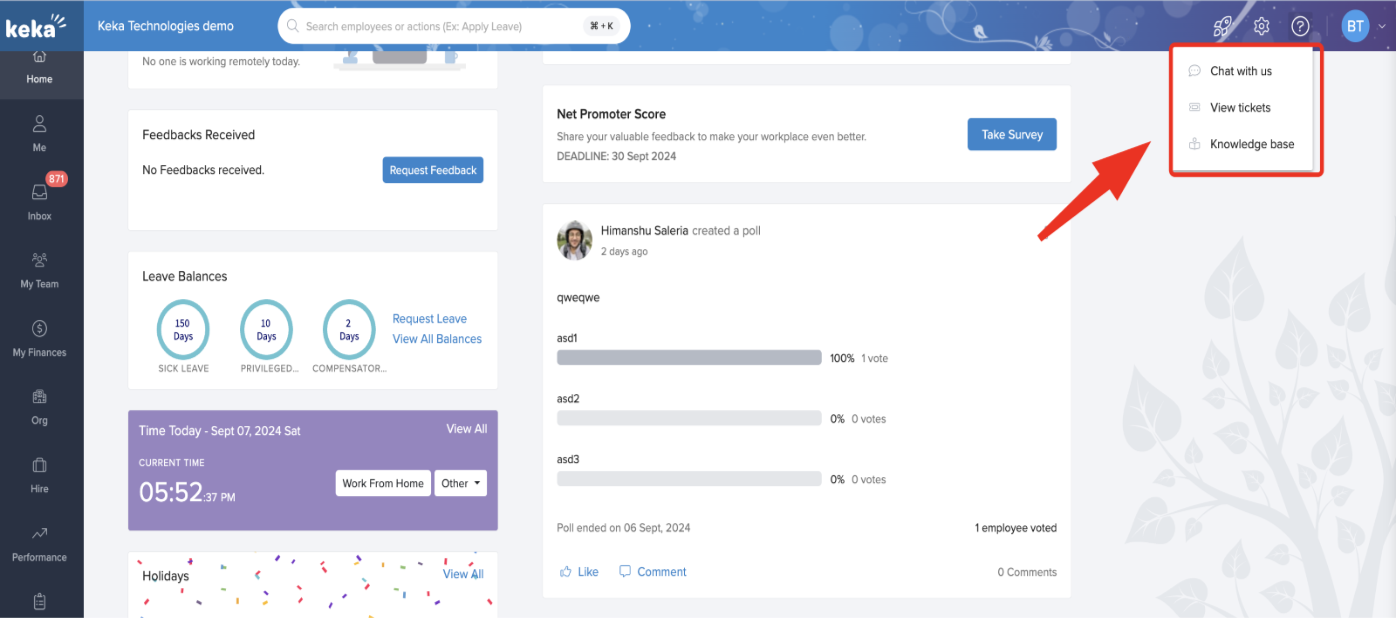Click the Request Leave link
This screenshot has height=618, width=1396.
pyautogui.click(x=429, y=319)
